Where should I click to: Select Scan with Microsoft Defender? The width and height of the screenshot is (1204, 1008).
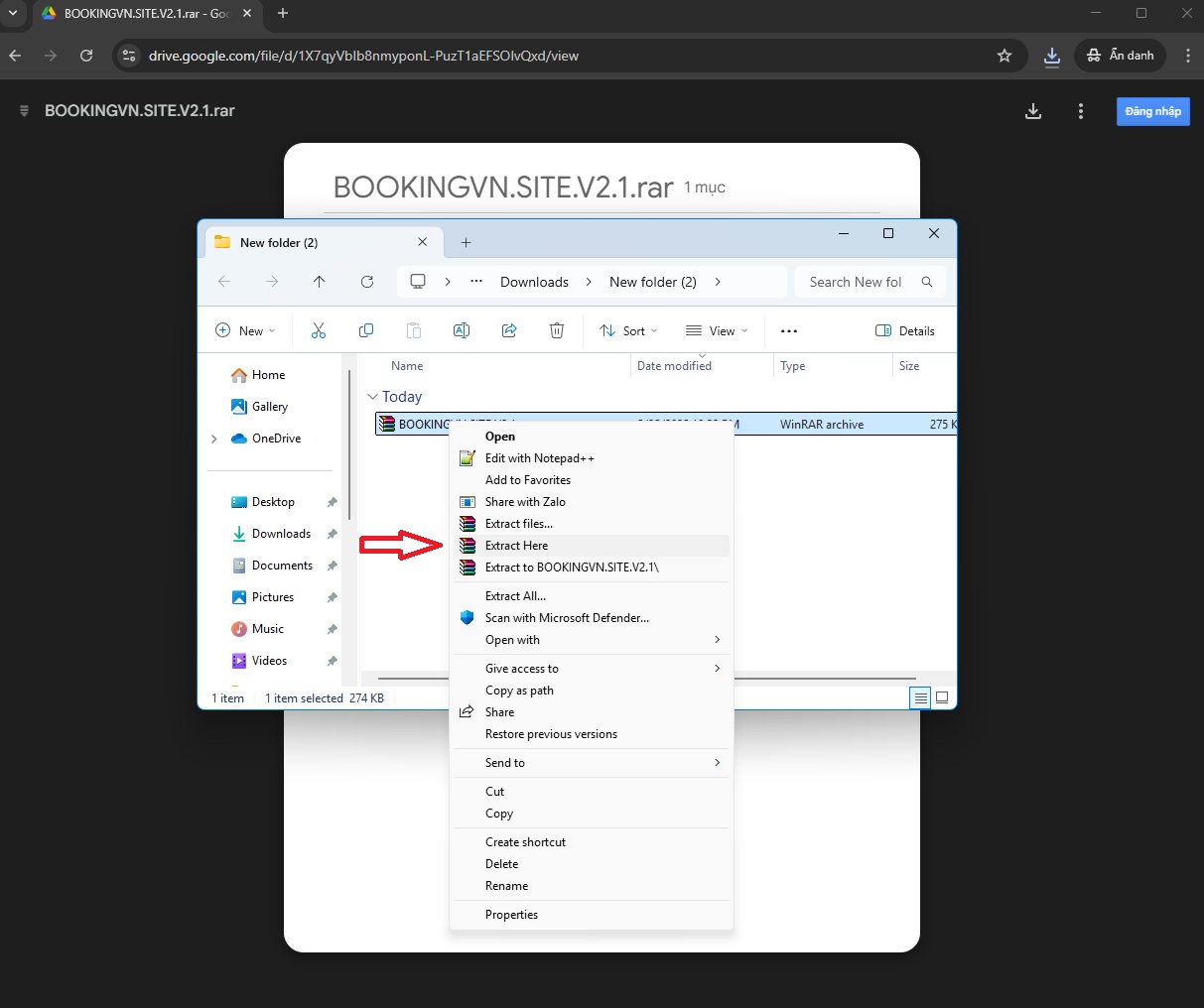tap(592, 618)
